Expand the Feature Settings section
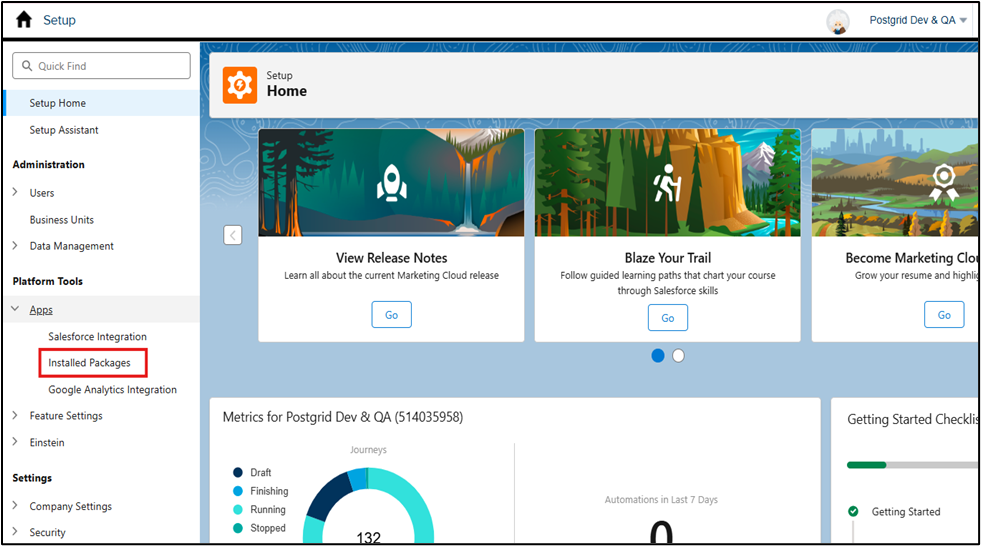 coord(15,415)
